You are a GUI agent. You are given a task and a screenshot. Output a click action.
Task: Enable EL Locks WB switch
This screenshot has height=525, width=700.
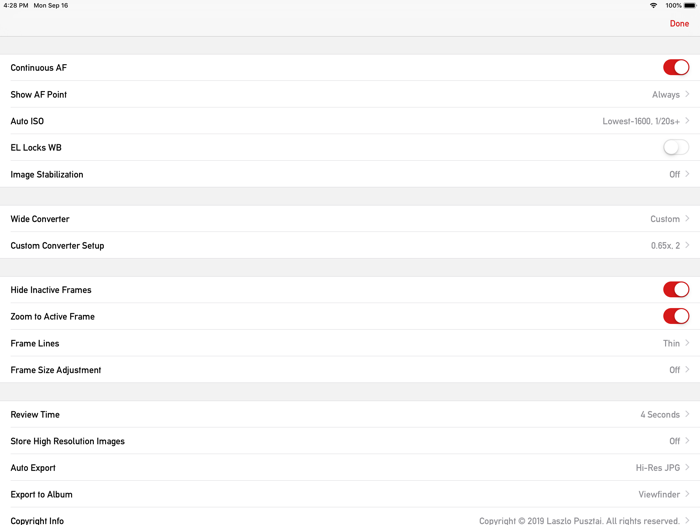coord(675,148)
